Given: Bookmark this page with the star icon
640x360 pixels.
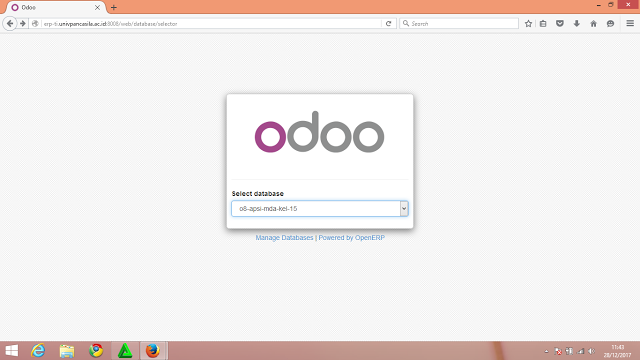Looking at the screenshot, I should tap(528, 24).
